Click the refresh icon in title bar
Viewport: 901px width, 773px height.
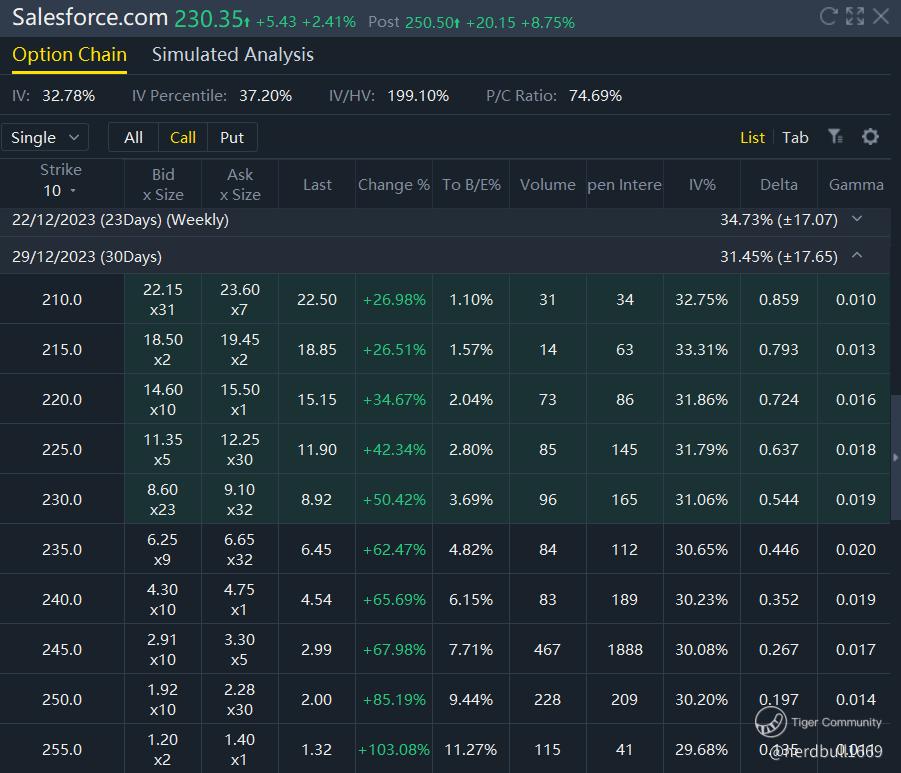(x=828, y=16)
